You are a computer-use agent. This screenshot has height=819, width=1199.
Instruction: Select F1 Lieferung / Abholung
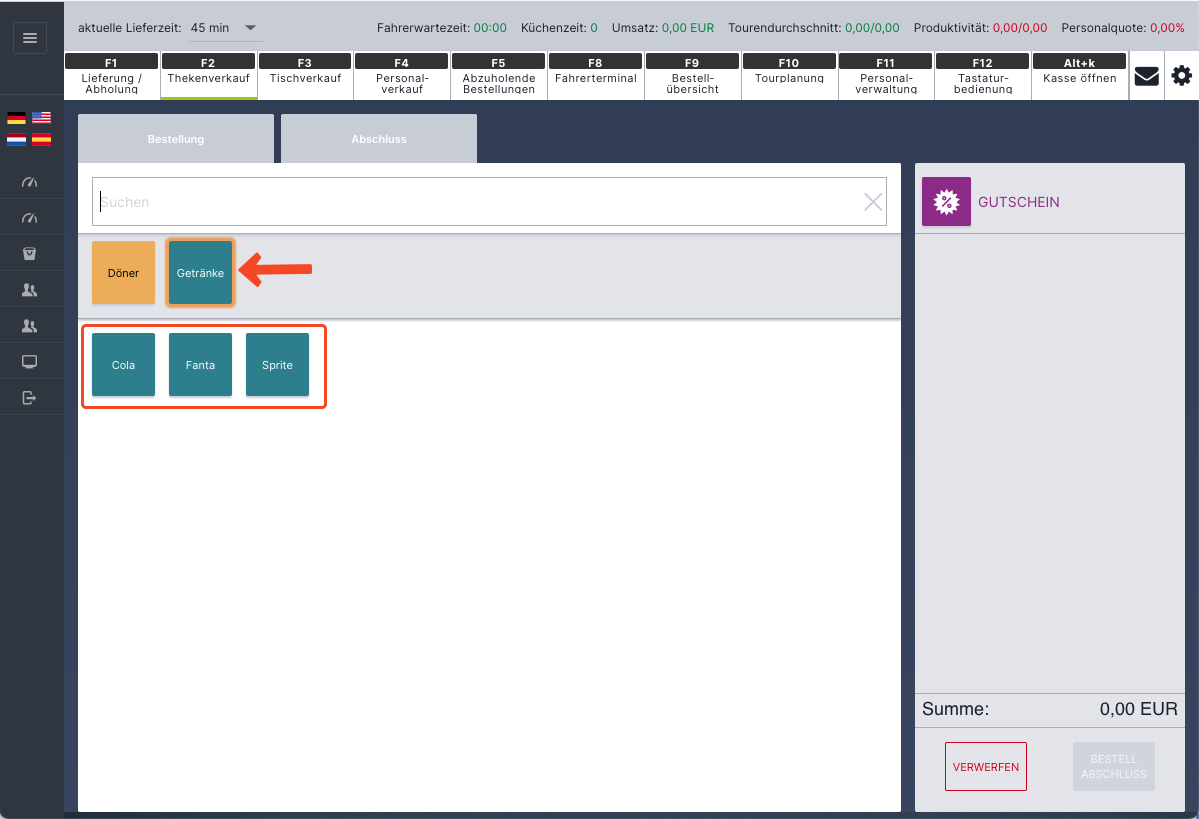tap(112, 75)
